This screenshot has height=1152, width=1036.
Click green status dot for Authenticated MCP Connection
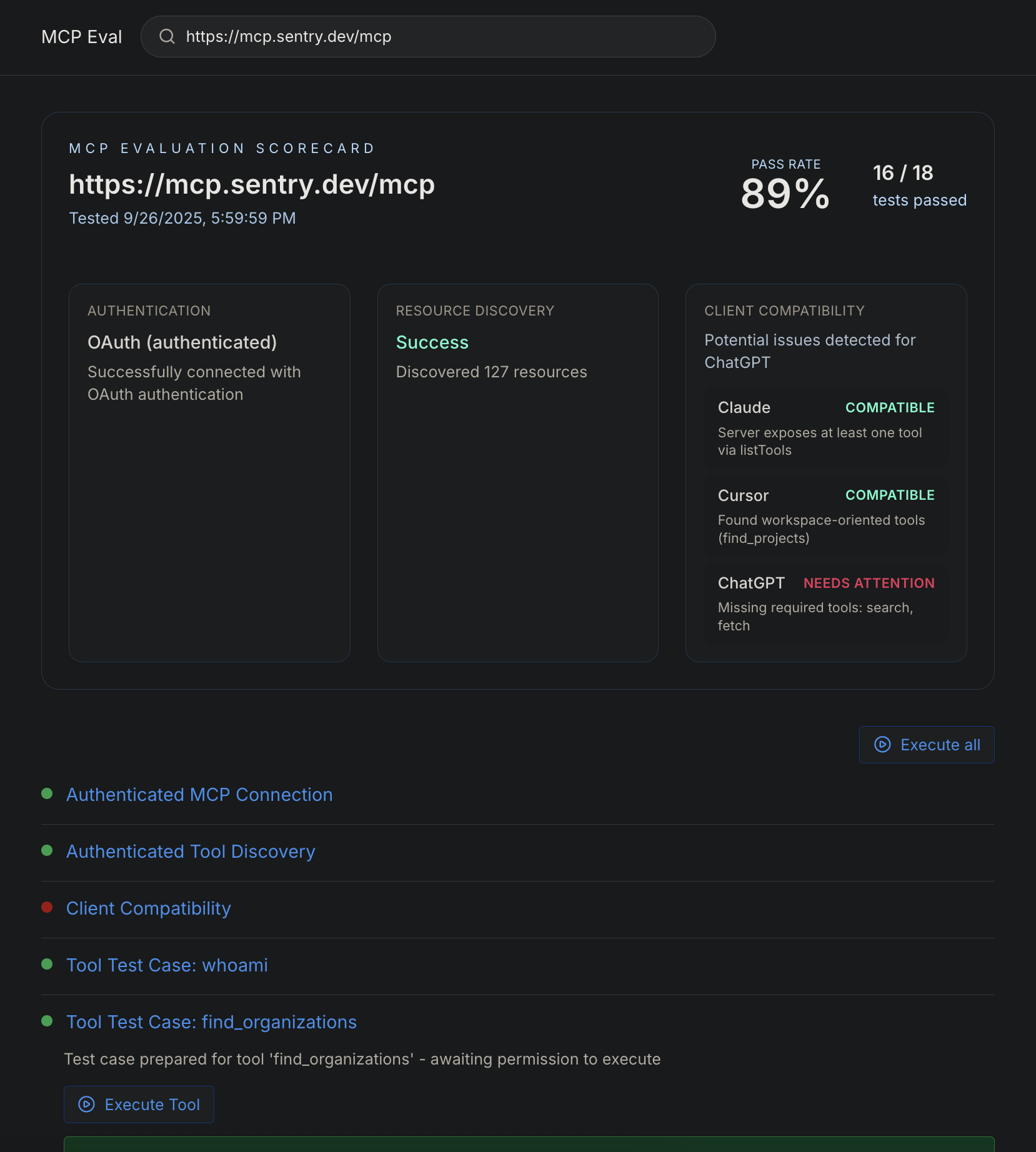coord(47,793)
